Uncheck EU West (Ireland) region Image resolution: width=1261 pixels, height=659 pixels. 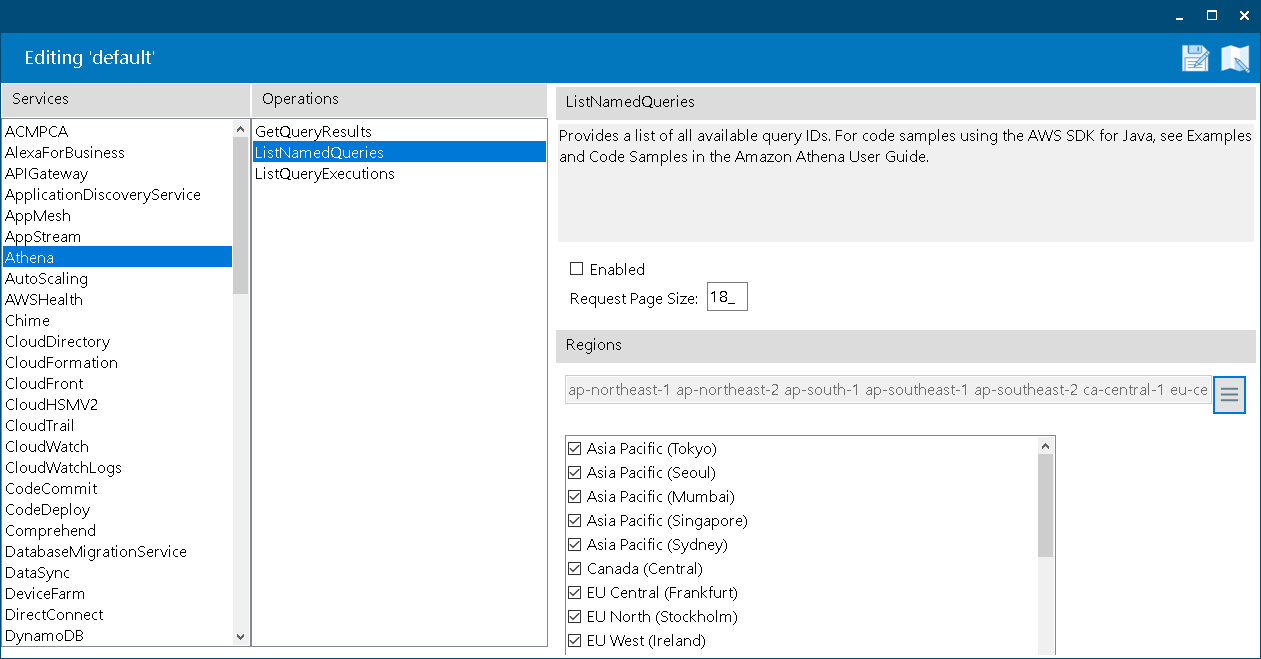pyautogui.click(x=574, y=641)
